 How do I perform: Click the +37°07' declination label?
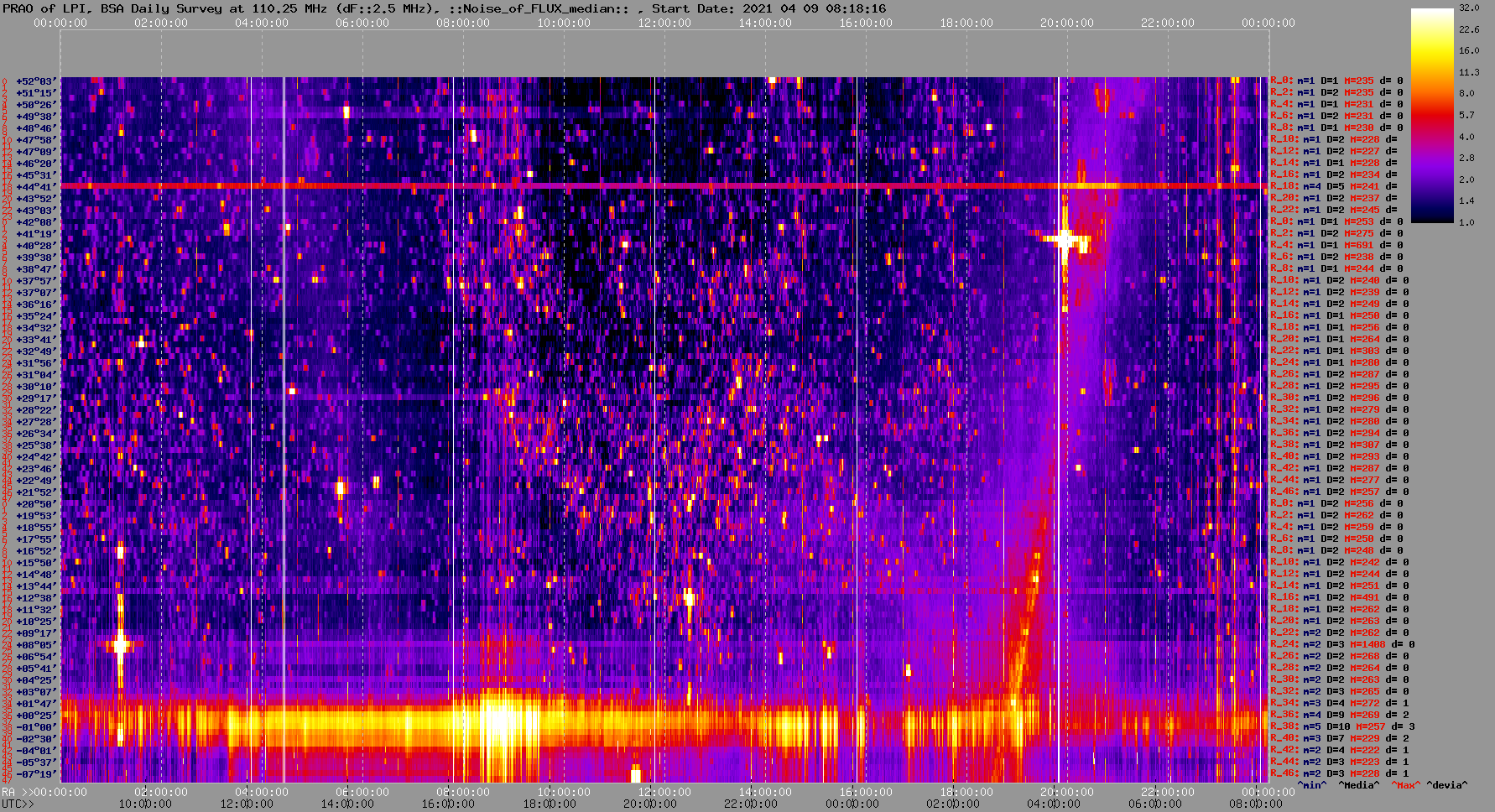coord(37,293)
